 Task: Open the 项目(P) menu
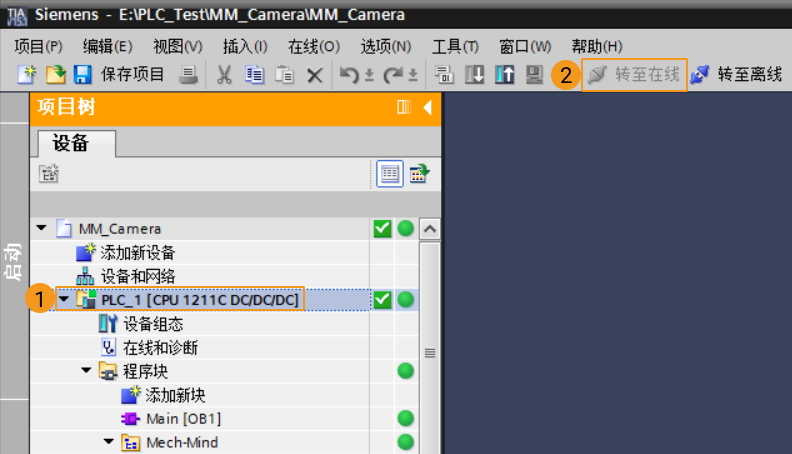coord(38,46)
